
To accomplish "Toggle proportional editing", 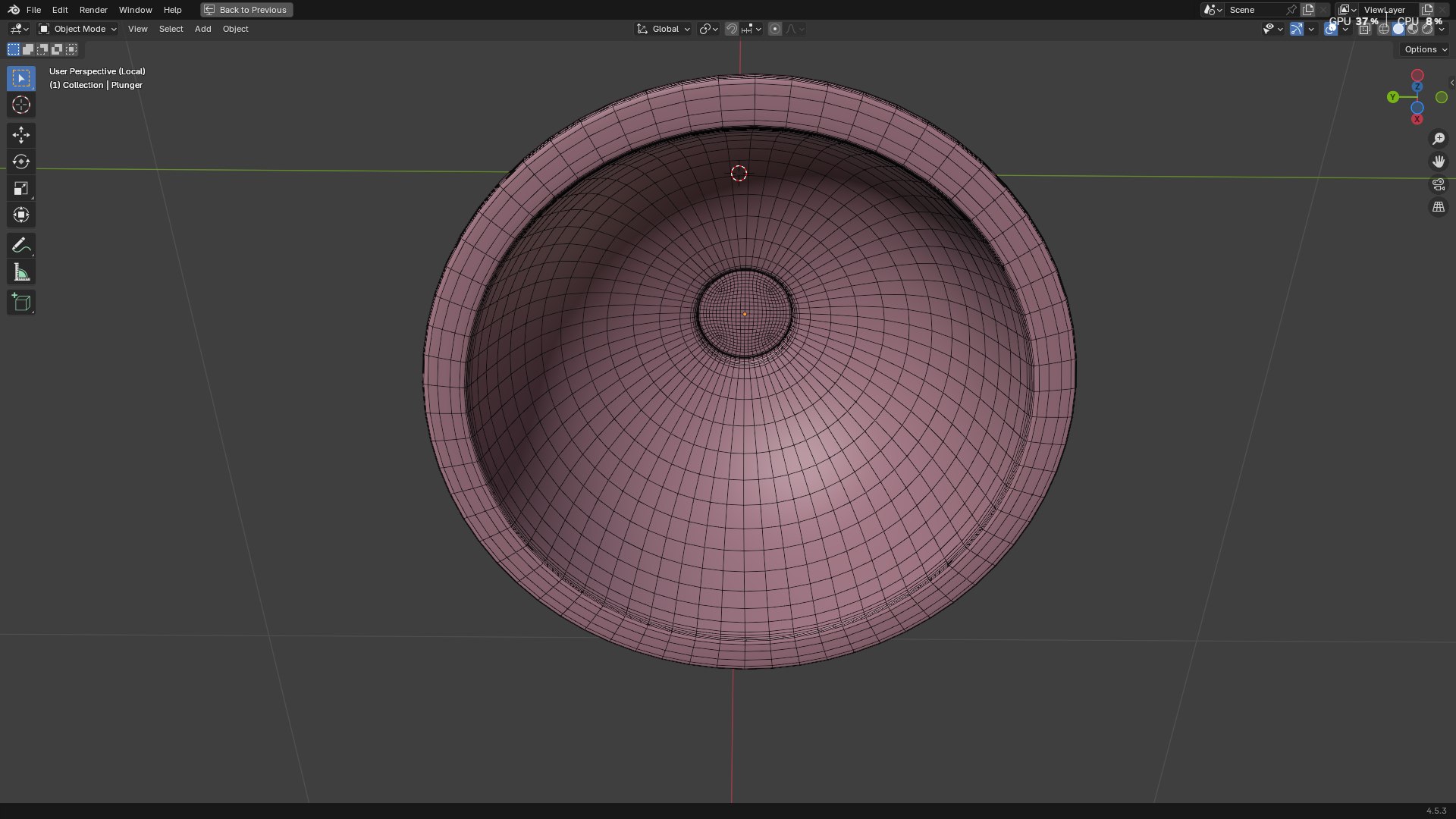I will tap(774, 29).
